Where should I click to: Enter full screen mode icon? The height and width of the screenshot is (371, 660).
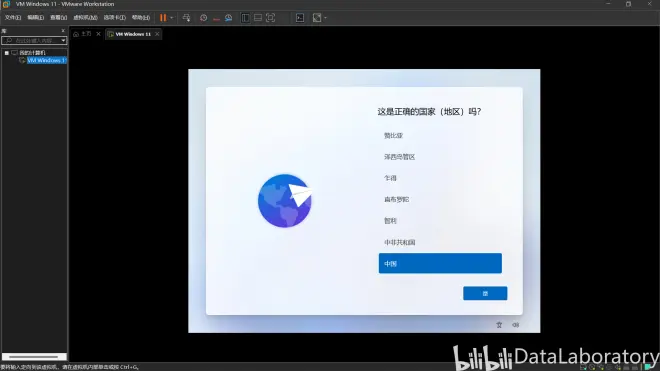271,18
